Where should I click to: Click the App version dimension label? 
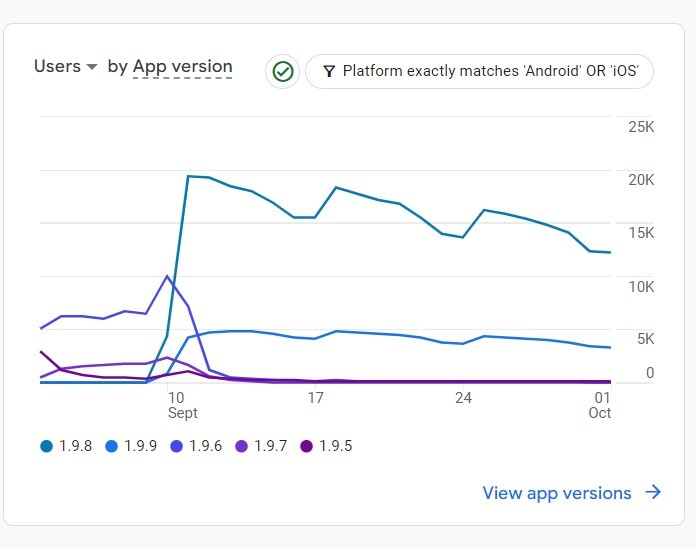tap(182, 67)
